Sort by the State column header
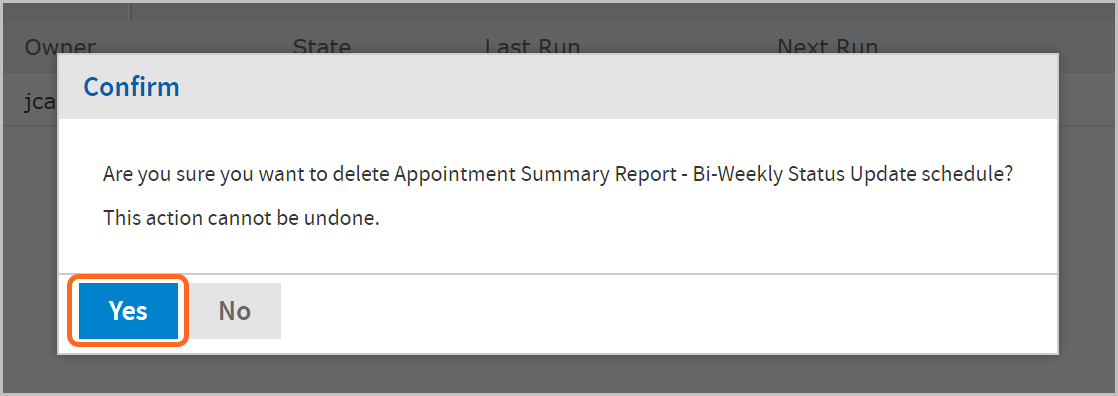 pyautogui.click(x=322, y=47)
